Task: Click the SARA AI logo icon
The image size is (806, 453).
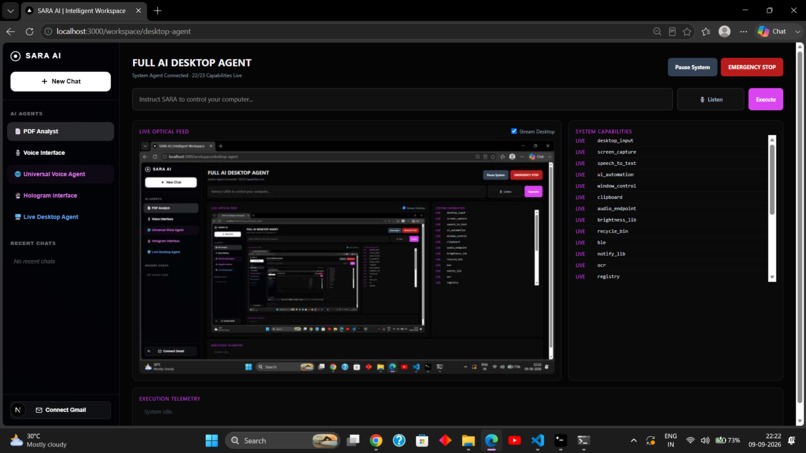Action: click(15, 56)
